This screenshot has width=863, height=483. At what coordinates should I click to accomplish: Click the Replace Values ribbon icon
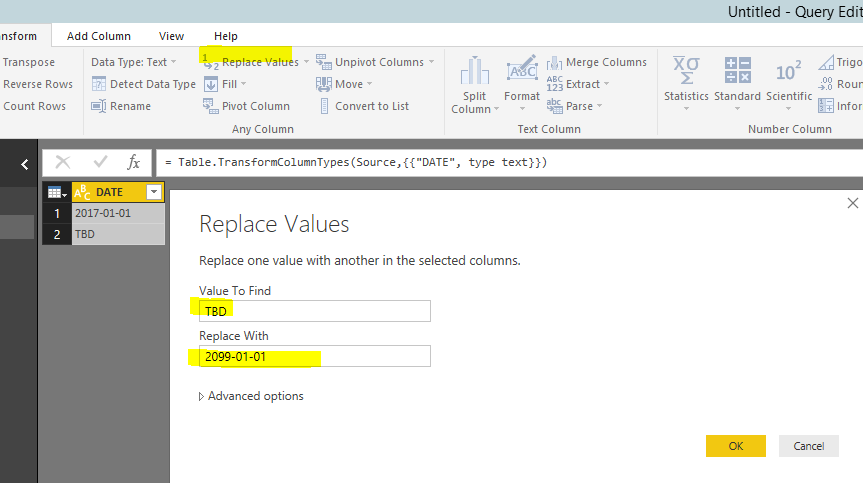click(x=211, y=62)
